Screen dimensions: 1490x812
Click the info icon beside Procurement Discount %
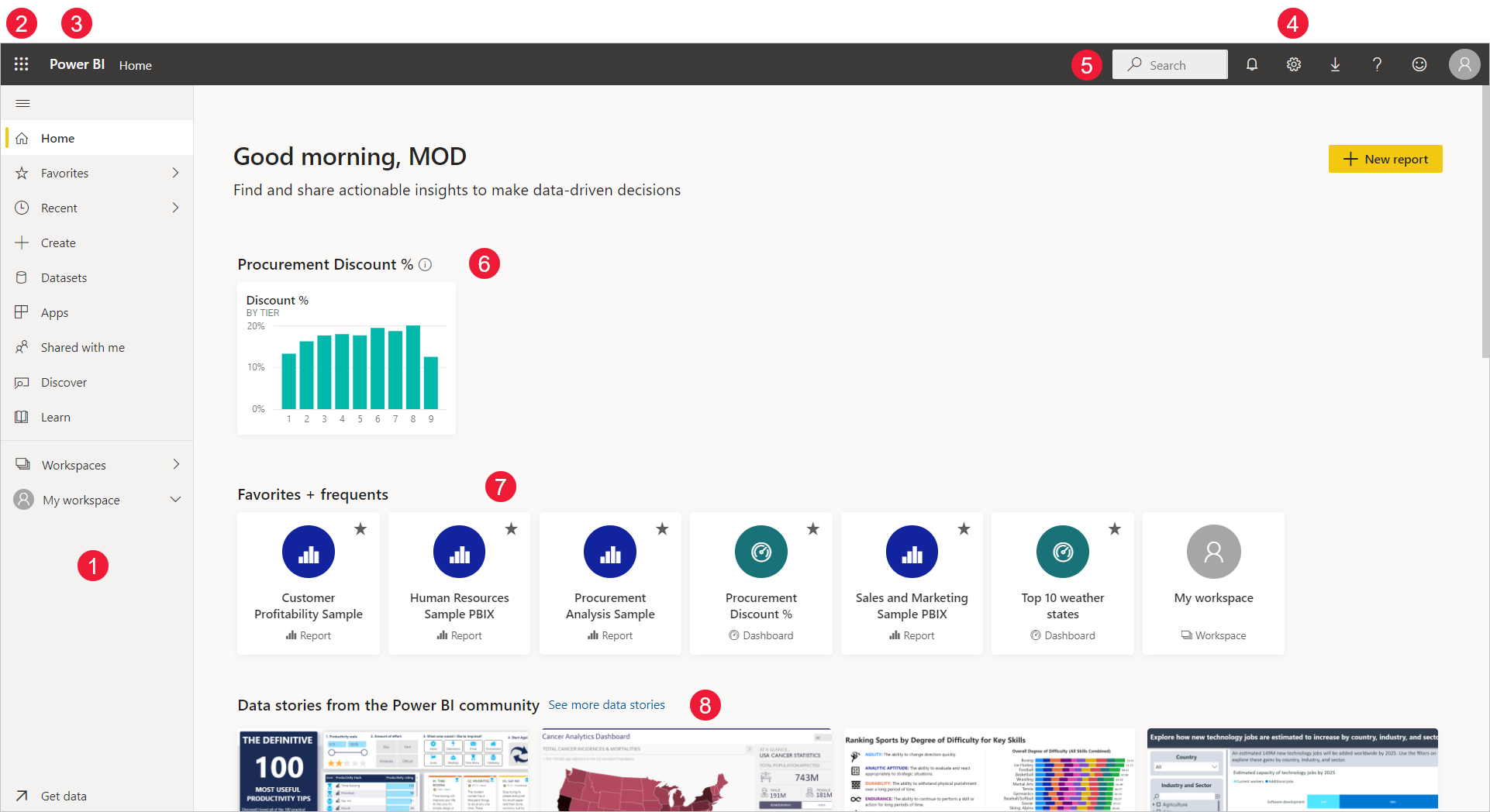(x=425, y=265)
